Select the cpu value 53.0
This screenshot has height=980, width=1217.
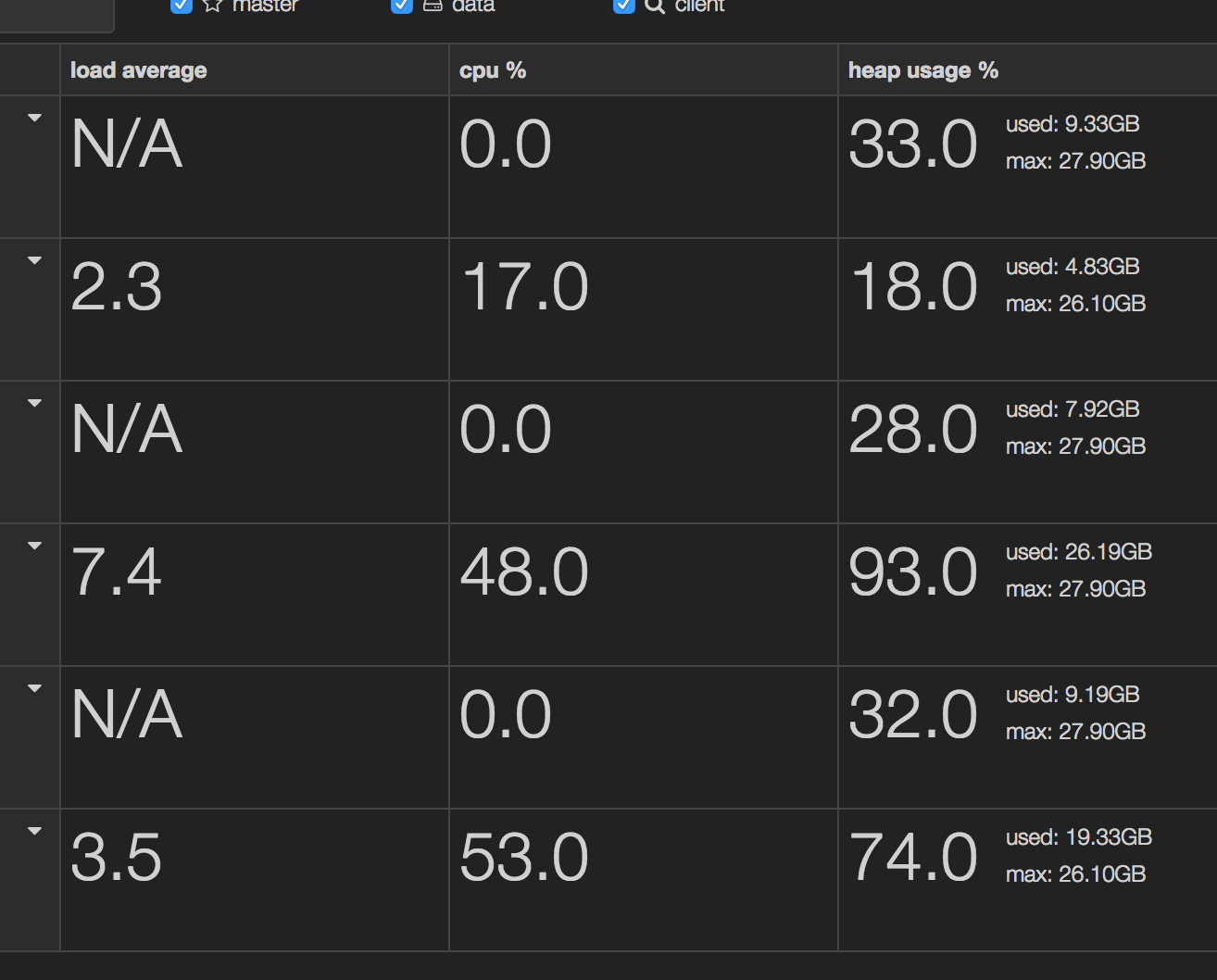tap(524, 857)
